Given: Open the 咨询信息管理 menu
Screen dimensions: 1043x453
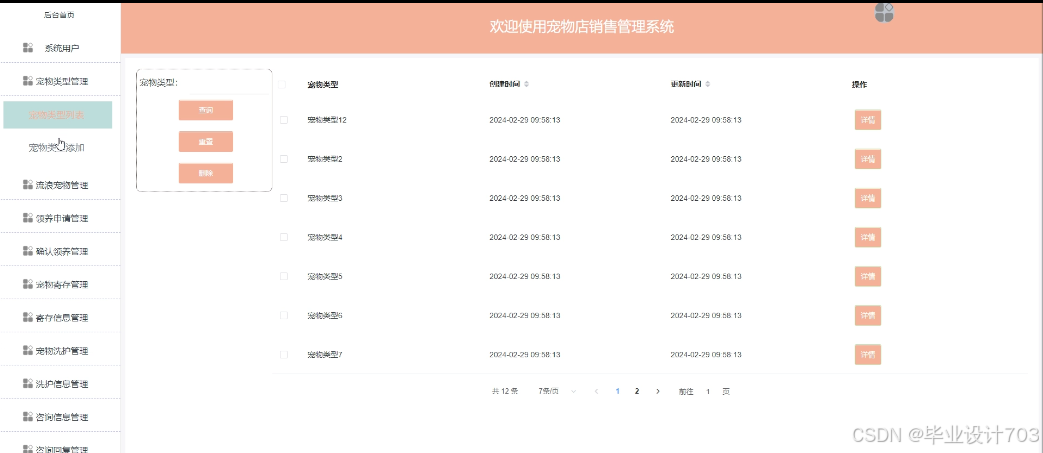Looking at the screenshot, I should [x=60, y=417].
